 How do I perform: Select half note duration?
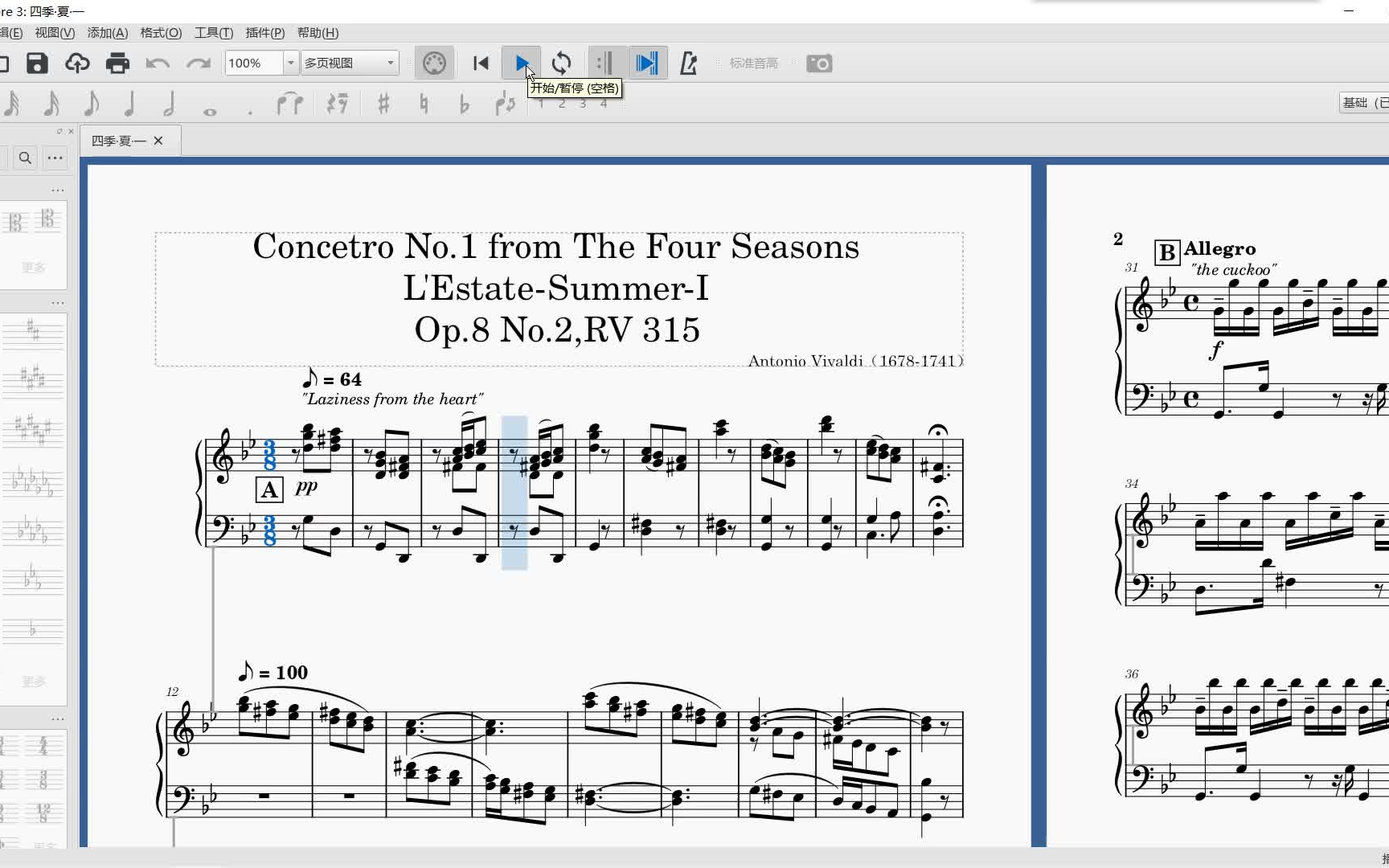(x=169, y=104)
